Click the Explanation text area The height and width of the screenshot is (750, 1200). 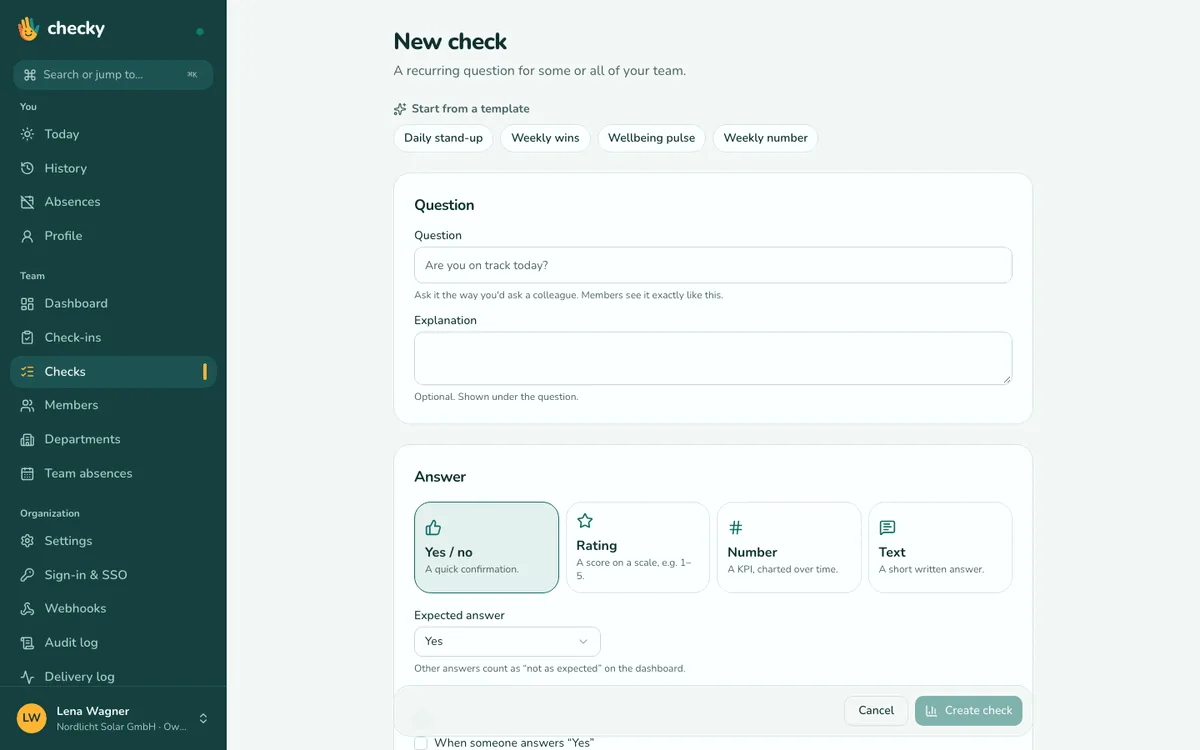713,358
